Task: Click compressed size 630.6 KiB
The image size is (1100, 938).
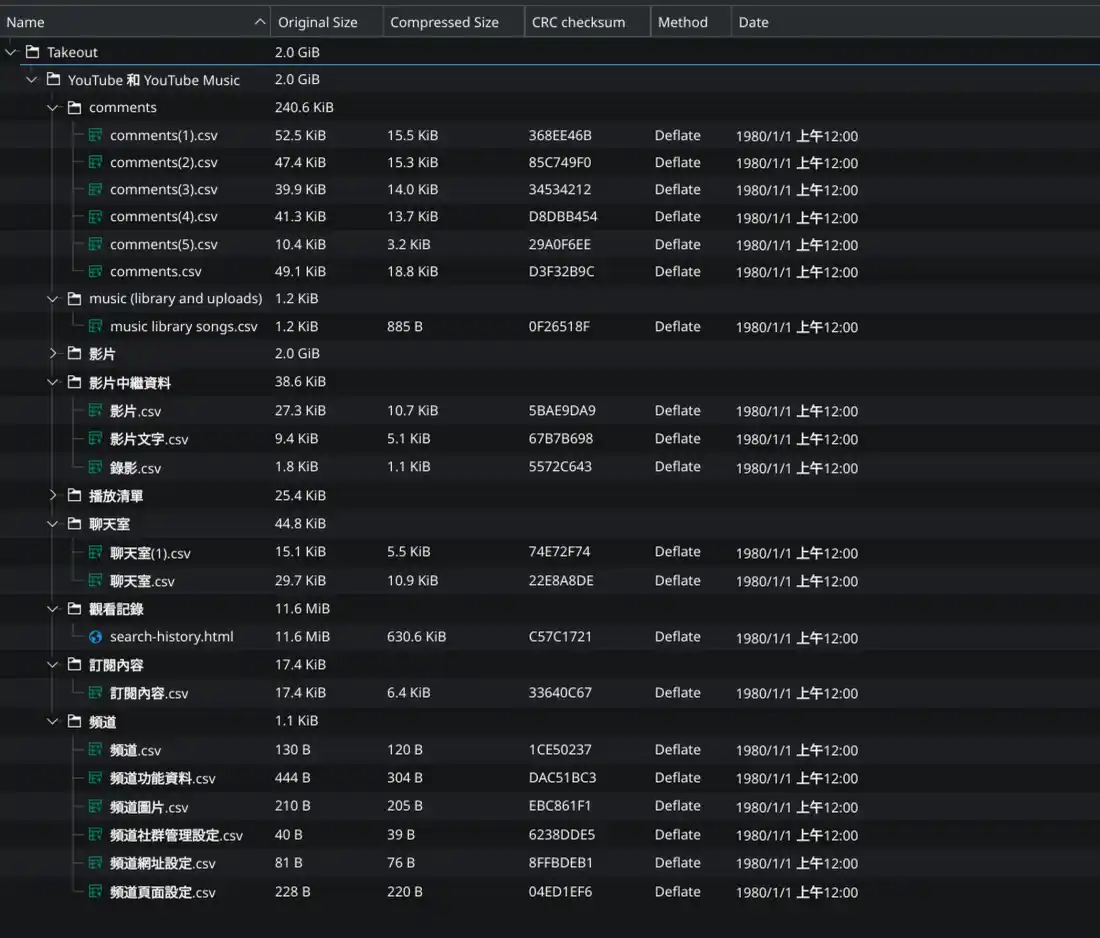Action: (x=416, y=636)
